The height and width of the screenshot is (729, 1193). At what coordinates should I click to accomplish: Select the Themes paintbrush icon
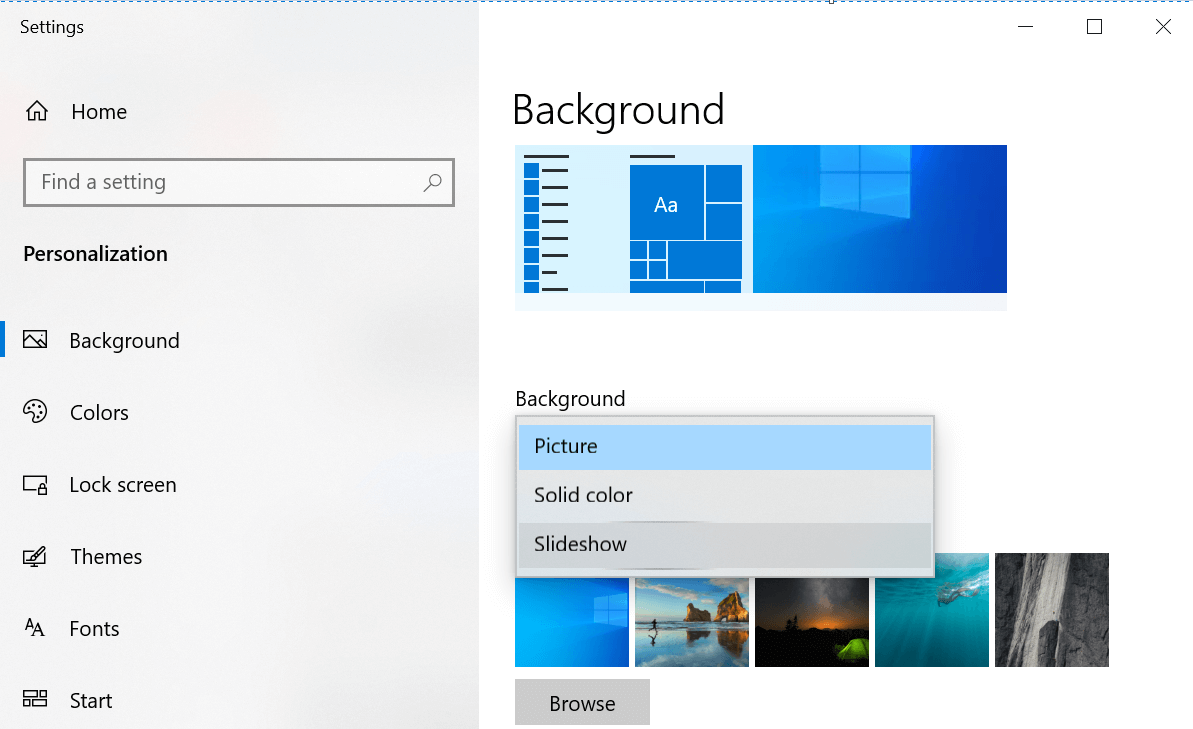pyautogui.click(x=36, y=556)
